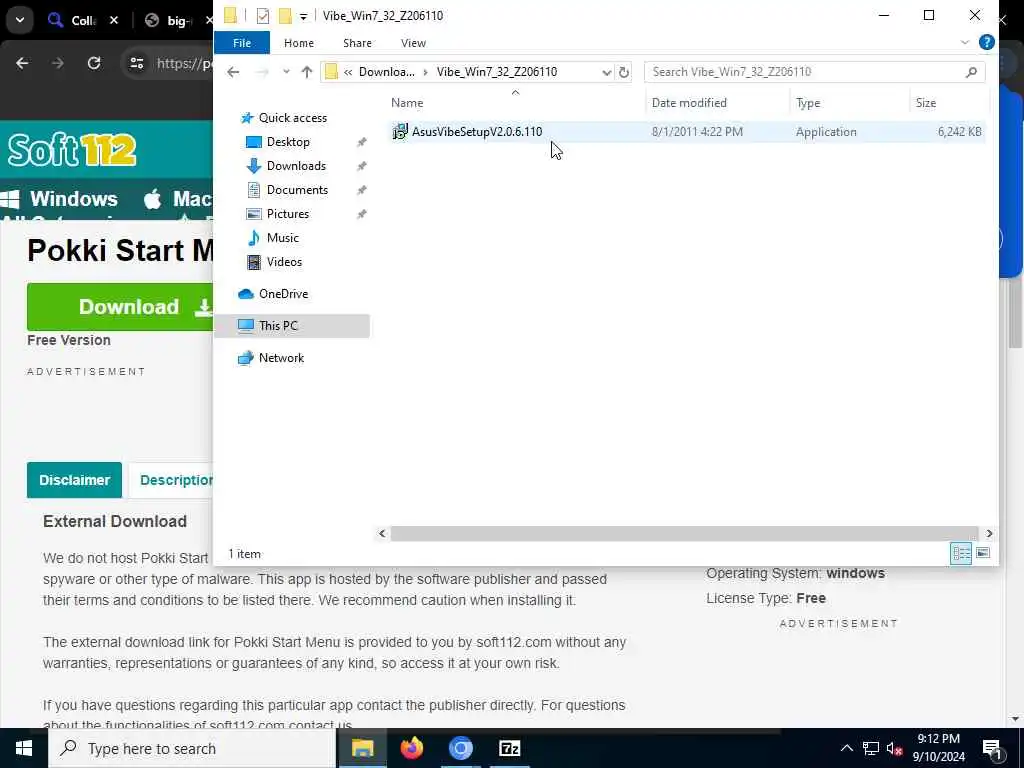Click New Folder icon in title bar
Image resolution: width=1024 pixels, height=768 pixels.
pos(285,16)
